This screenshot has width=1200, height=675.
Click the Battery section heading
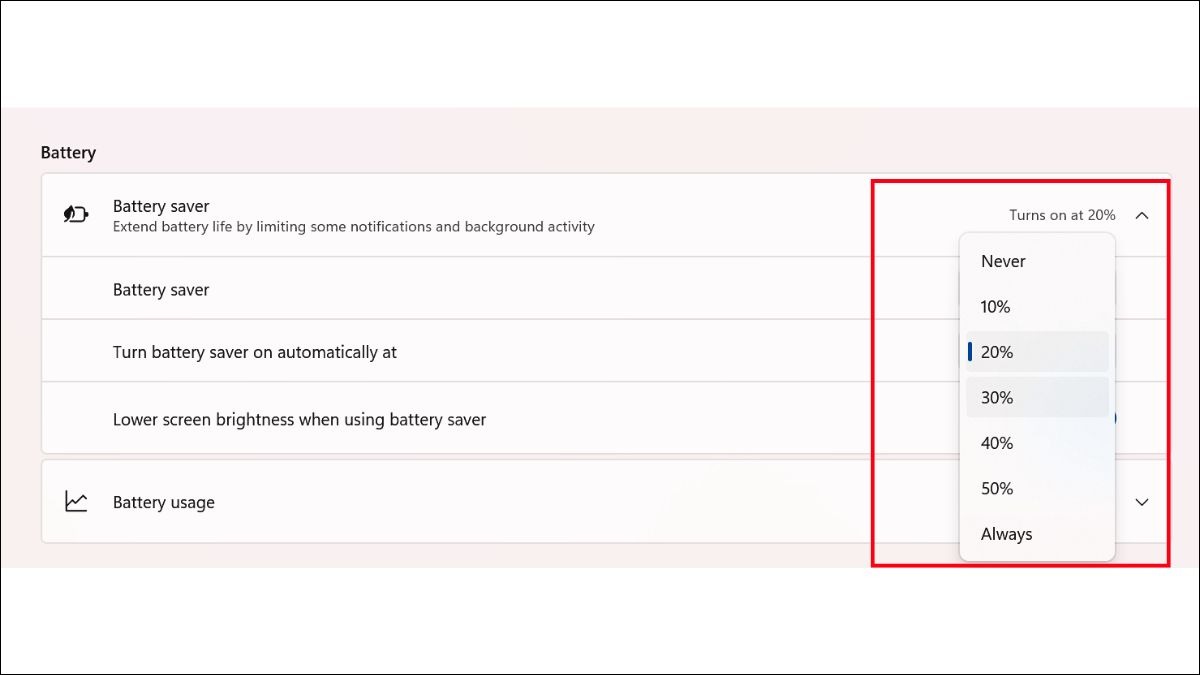(x=68, y=153)
